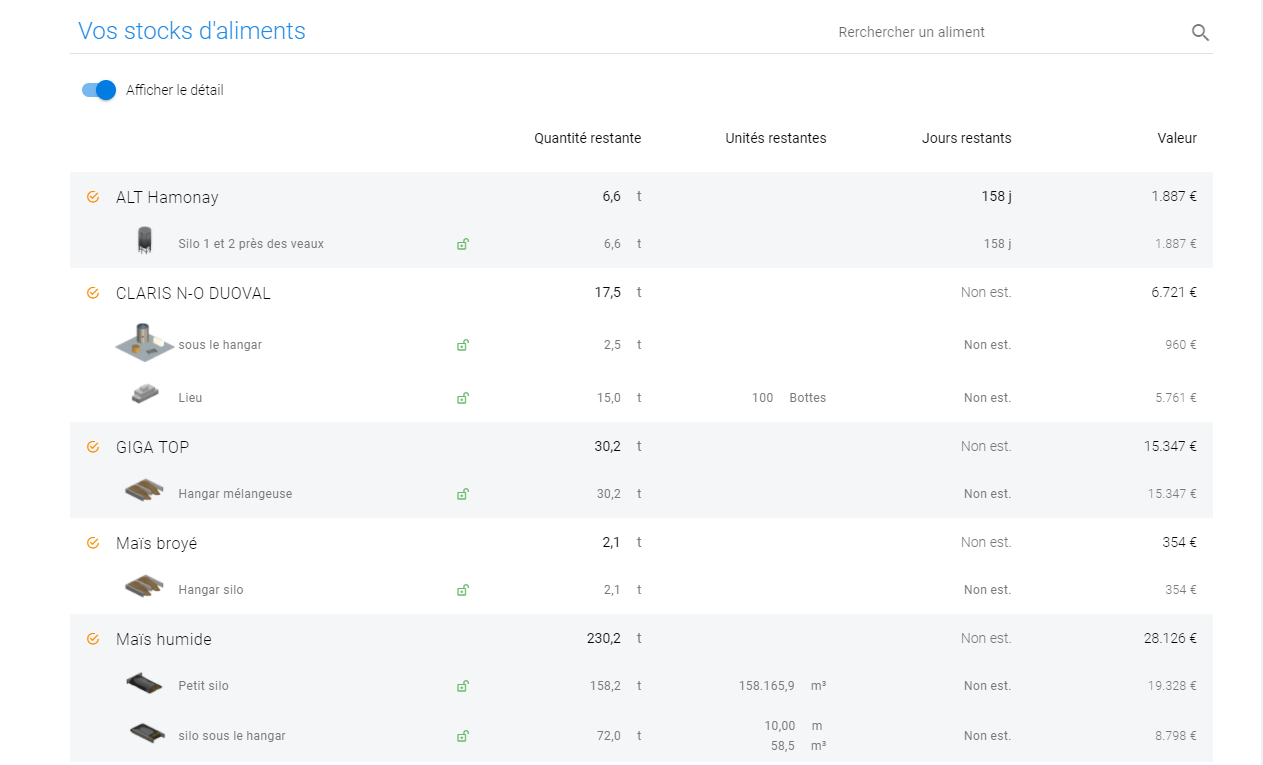
Task: Click the orange check icon beside ALT Hamonay
Action: [93, 197]
